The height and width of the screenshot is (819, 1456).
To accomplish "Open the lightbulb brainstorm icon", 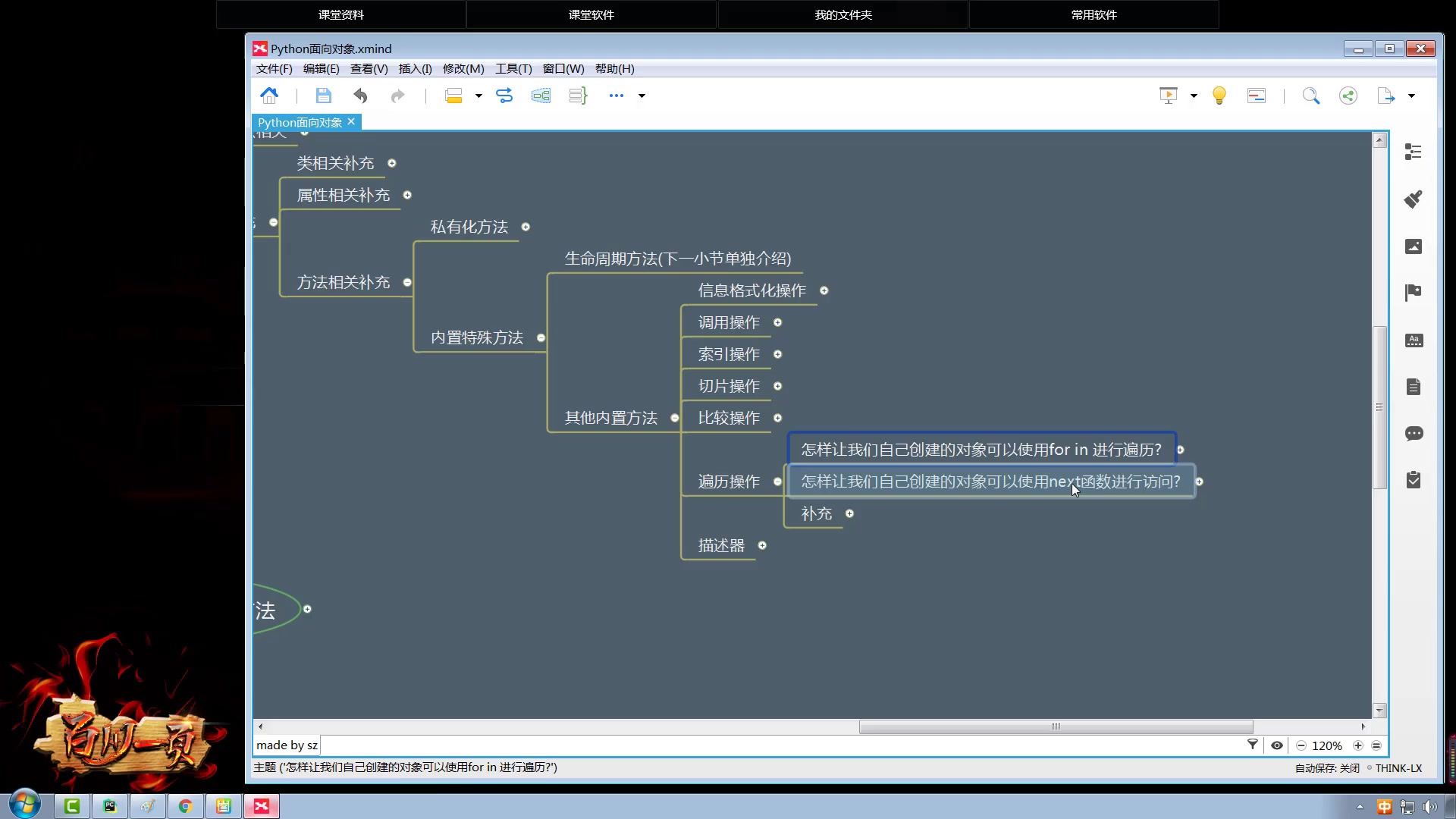I will point(1219,96).
